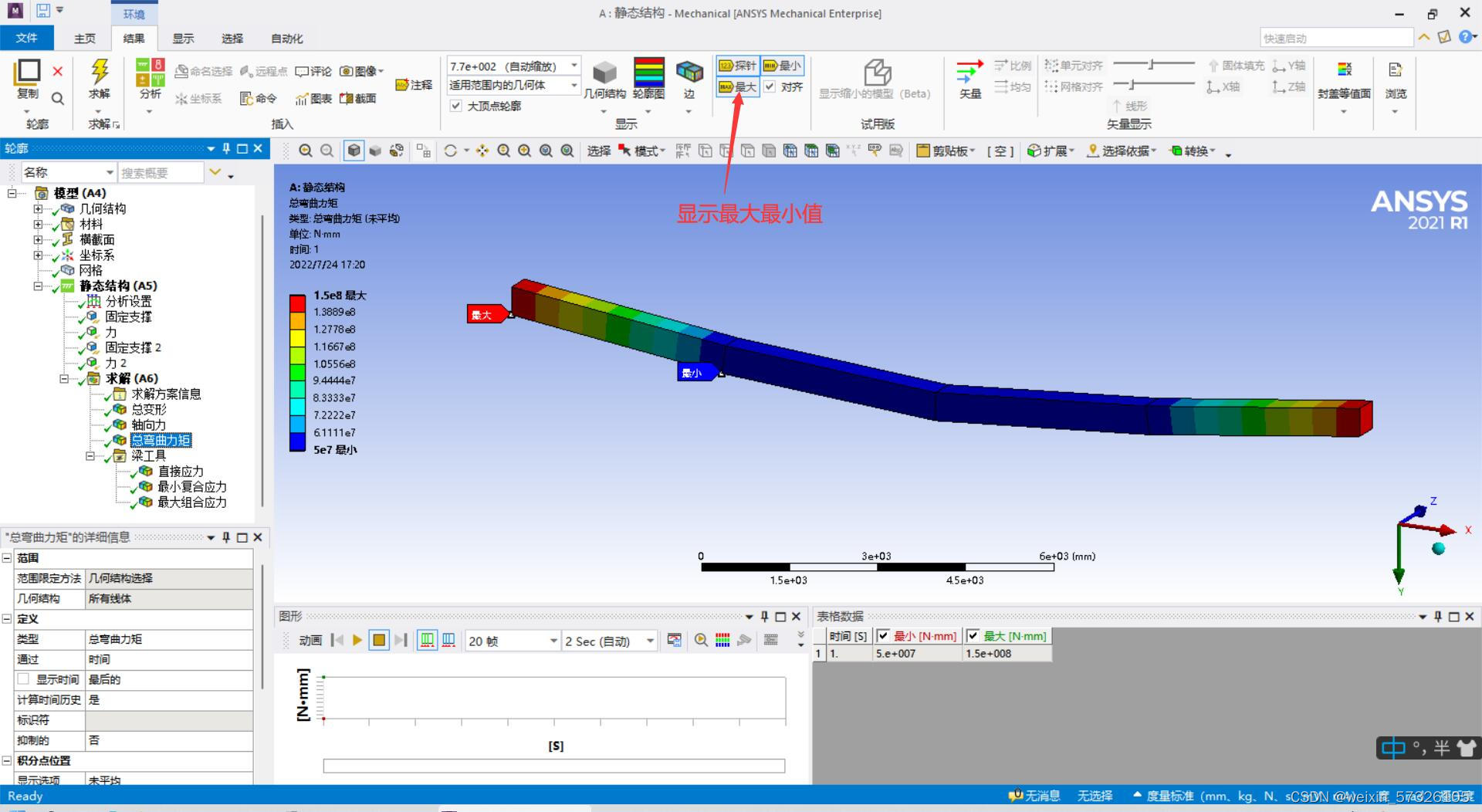Switch to the 显示 ribbon tab
Viewport: 1482px width, 812px height.
coord(183,39)
